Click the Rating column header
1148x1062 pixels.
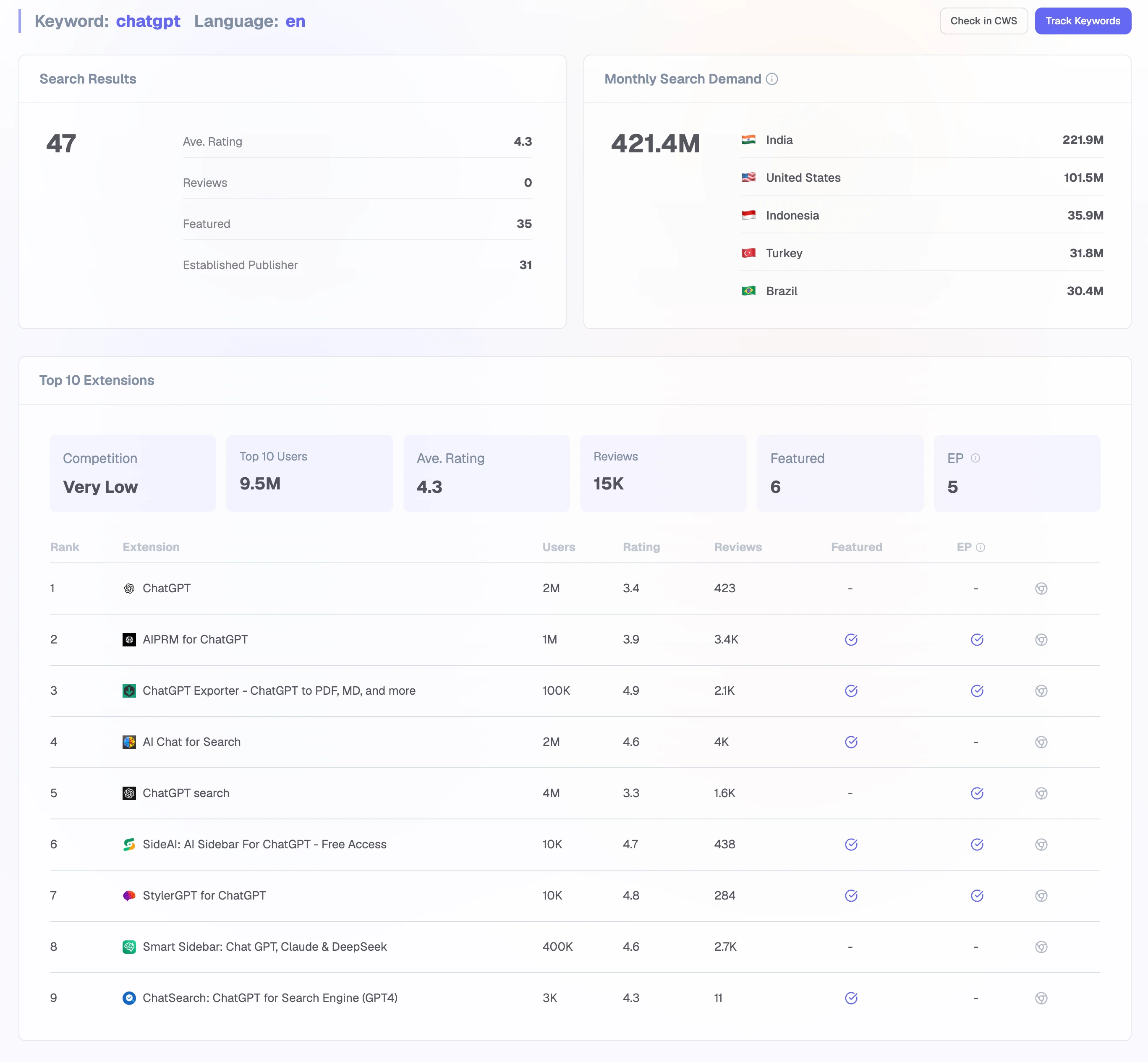click(641, 547)
